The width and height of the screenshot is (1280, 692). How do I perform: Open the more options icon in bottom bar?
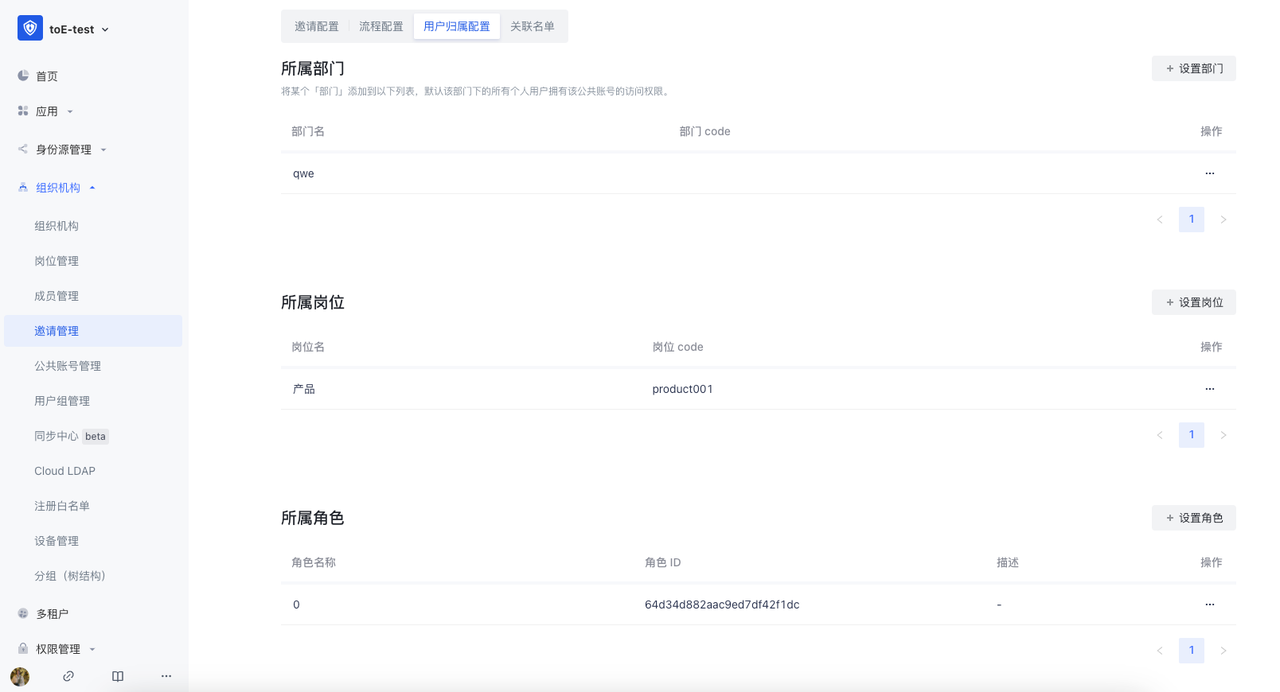pyautogui.click(x=166, y=675)
